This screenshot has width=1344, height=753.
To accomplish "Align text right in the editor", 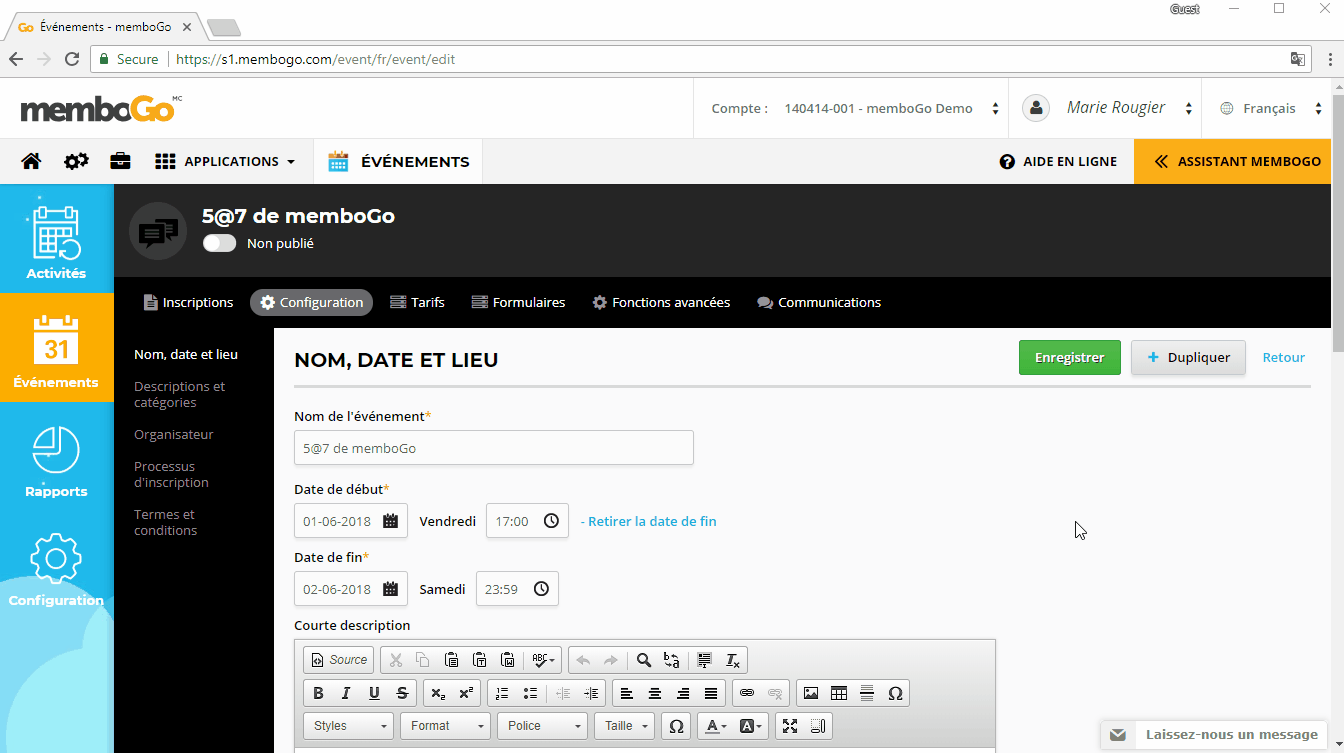I will (x=683, y=693).
